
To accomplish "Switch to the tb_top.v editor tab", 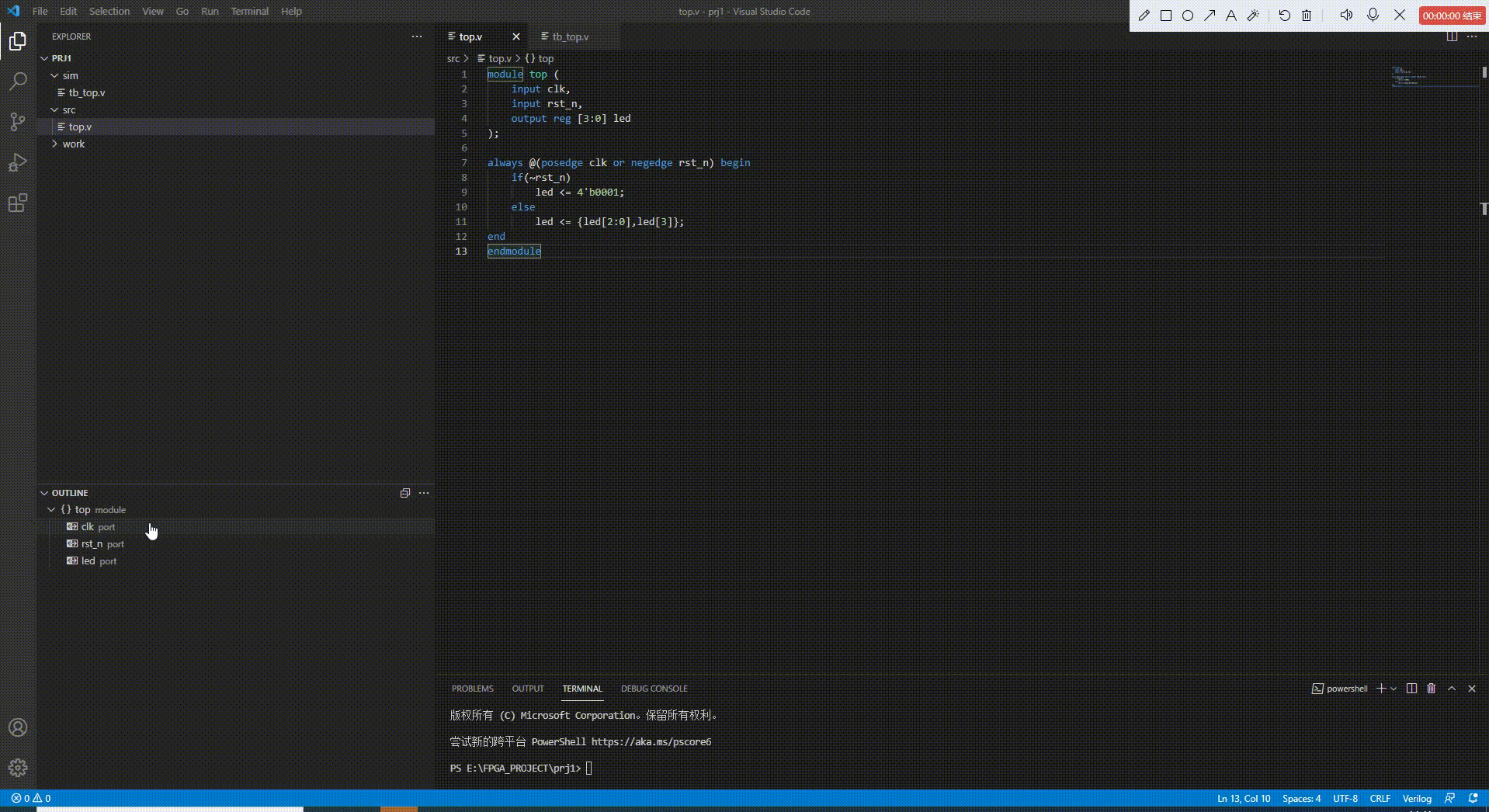I will pyautogui.click(x=571, y=36).
